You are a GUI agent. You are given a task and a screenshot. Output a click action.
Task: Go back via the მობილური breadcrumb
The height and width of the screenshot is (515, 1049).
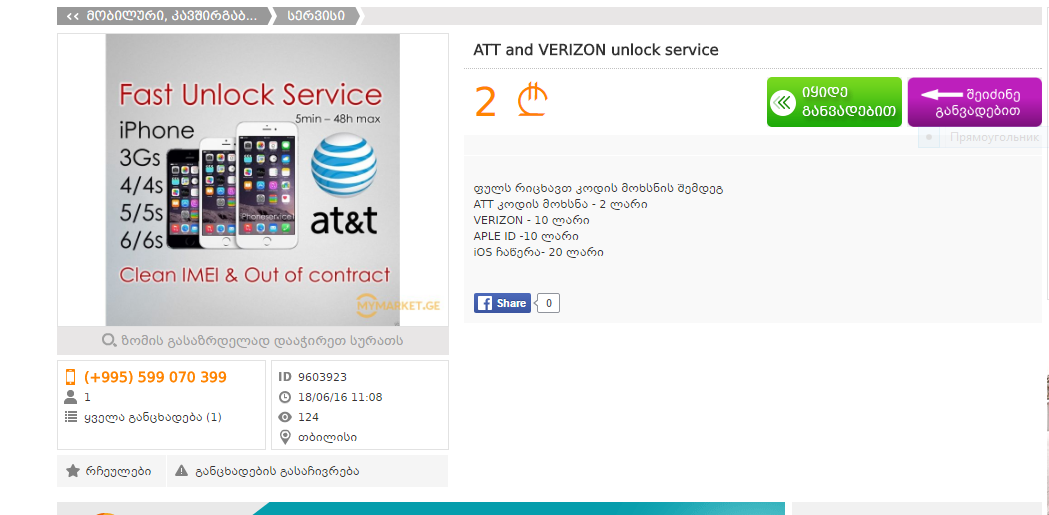[x=163, y=16]
